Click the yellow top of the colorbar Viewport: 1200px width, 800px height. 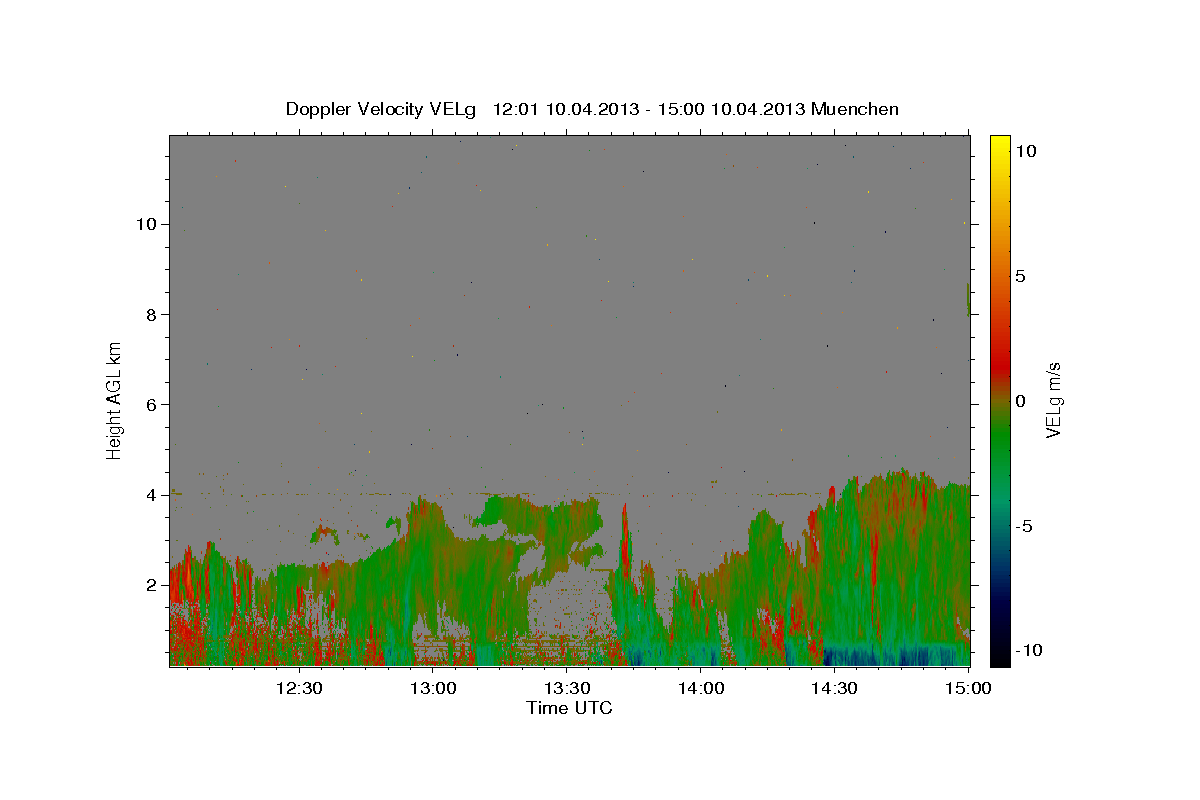[999, 145]
